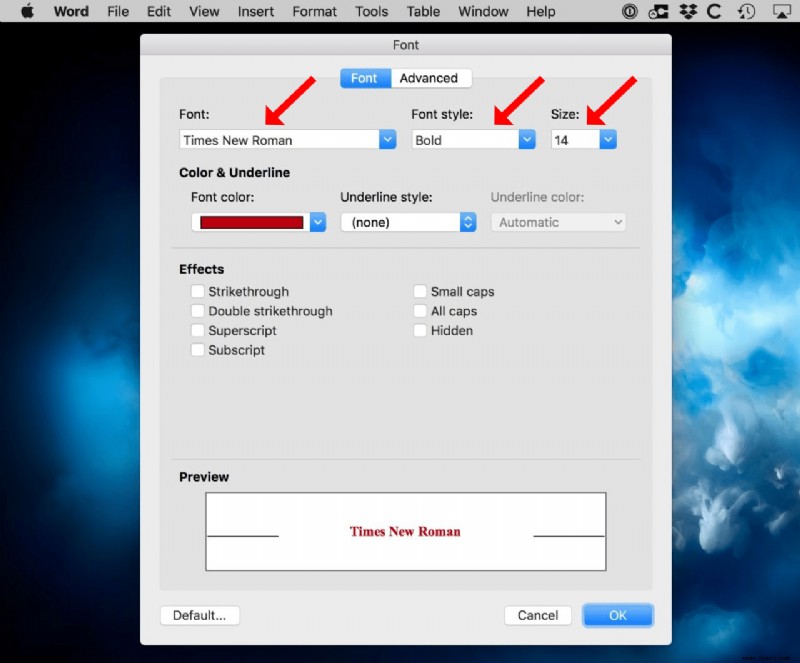Click the Cancel button
The width and height of the screenshot is (800, 663).
click(x=538, y=615)
